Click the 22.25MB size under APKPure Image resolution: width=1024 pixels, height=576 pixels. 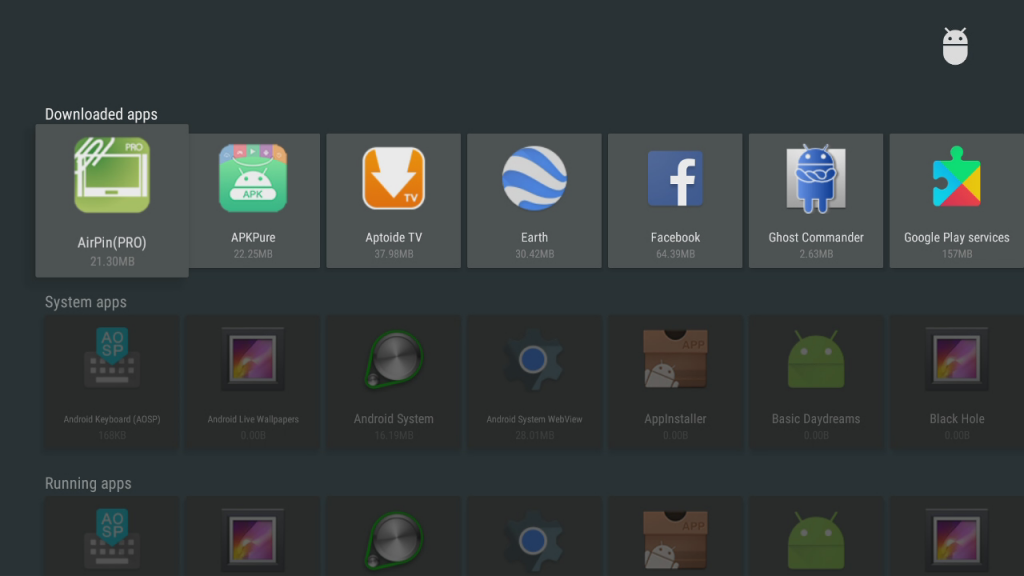pyautogui.click(x=253, y=254)
